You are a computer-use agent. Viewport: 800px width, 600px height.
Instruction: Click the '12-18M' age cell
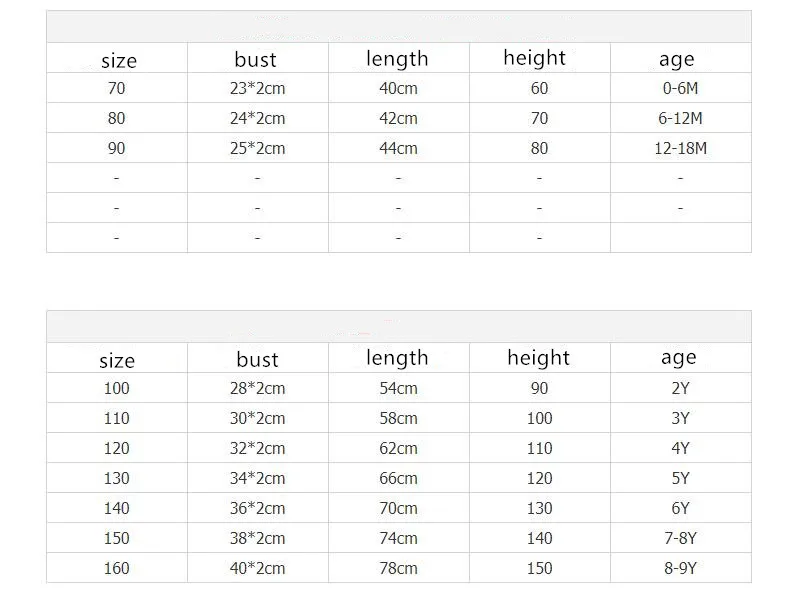(680, 148)
